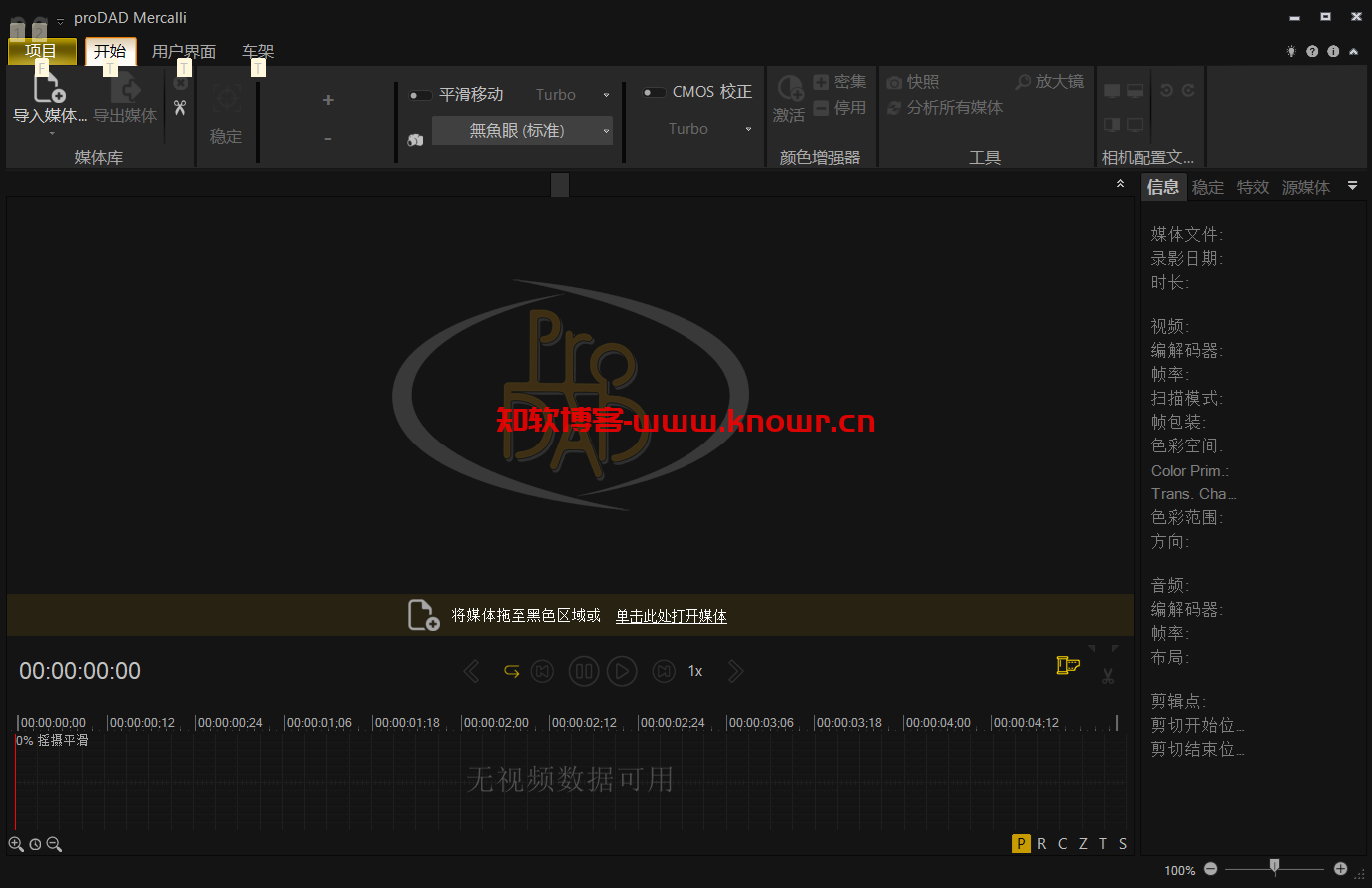1372x888 pixels.
Task: Click the Stabilize (稳定) target icon
Action: [x=227, y=98]
